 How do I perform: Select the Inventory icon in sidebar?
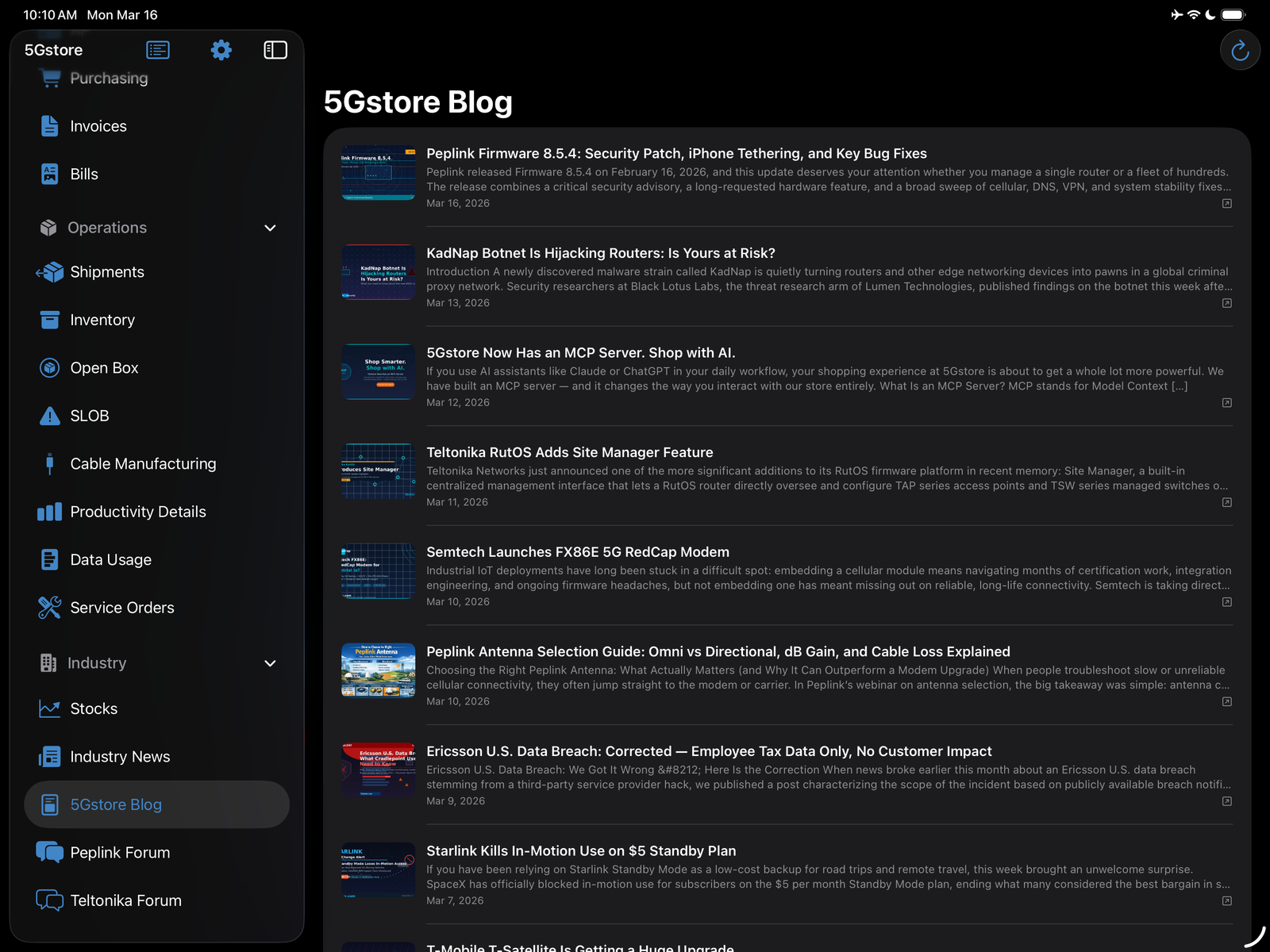click(x=49, y=320)
